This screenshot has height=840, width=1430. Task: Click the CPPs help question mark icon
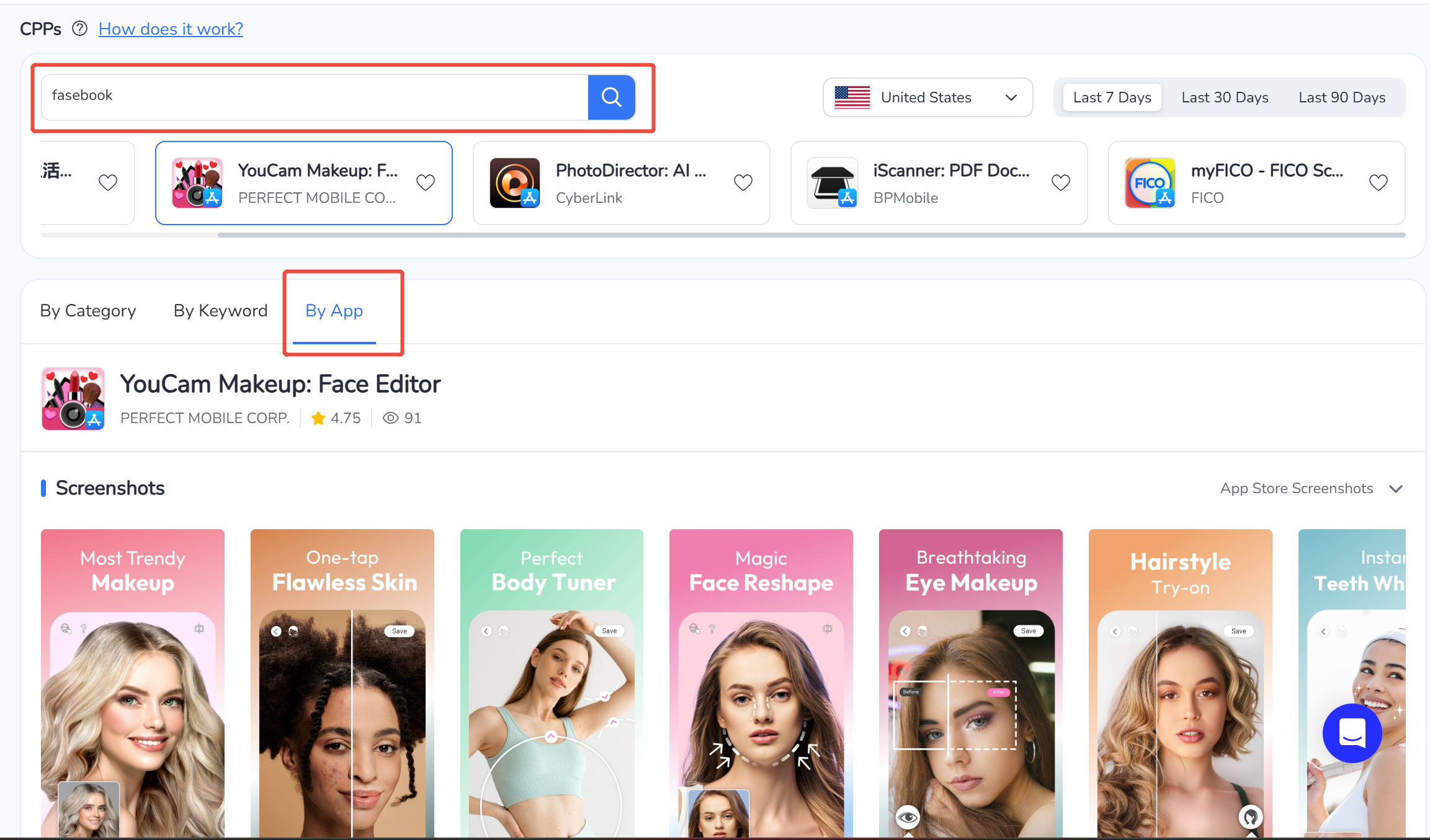pyautogui.click(x=79, y=29)
